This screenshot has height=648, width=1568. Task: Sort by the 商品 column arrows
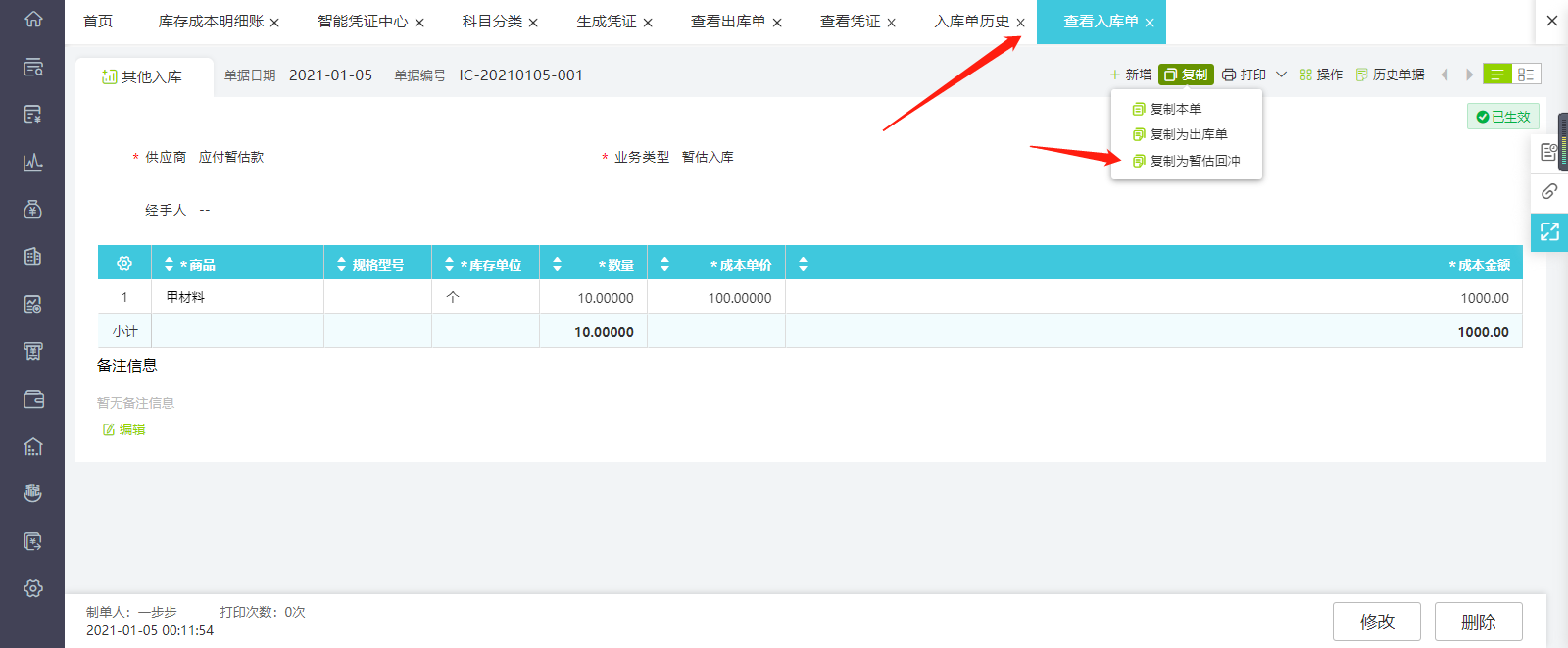(169, 264)
